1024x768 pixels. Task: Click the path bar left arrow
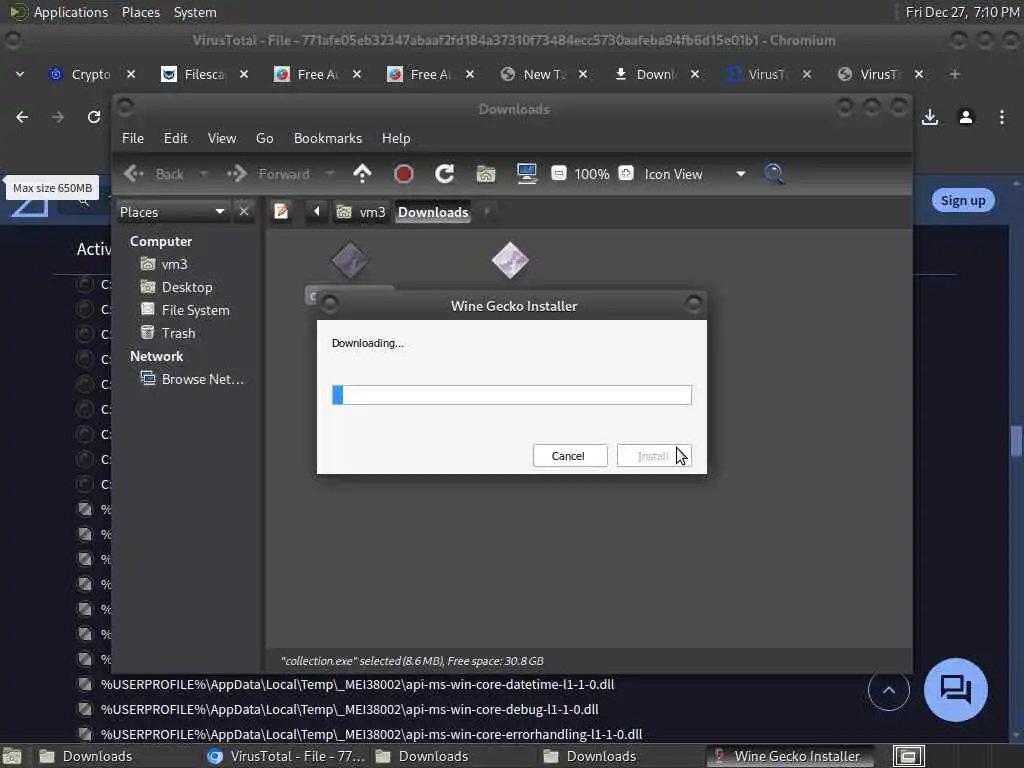pos(317,212)
